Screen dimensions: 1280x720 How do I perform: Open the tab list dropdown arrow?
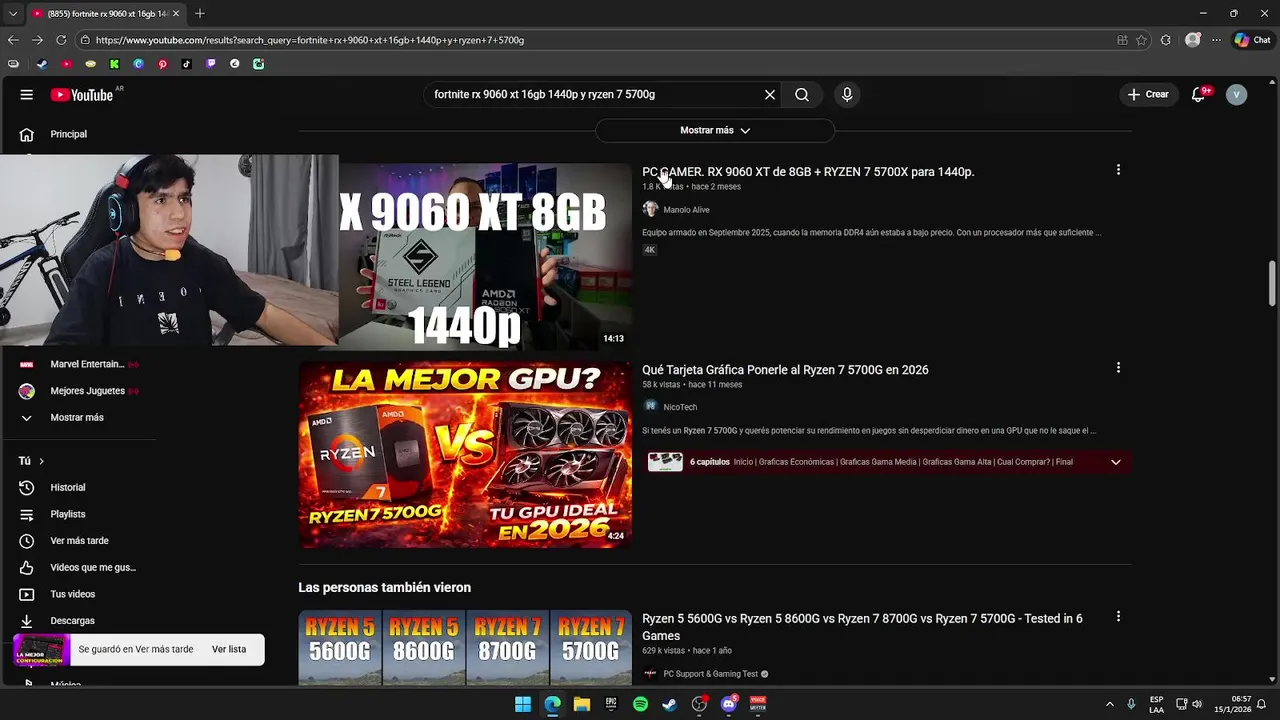(x=13, y=13)
